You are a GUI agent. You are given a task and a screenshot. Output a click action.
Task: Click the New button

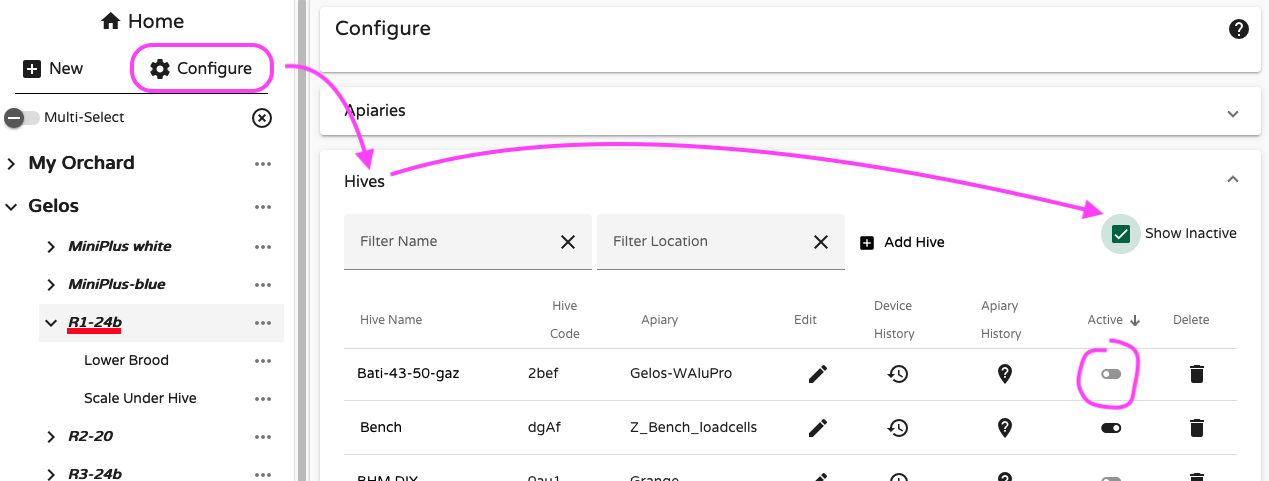(54, 69)
